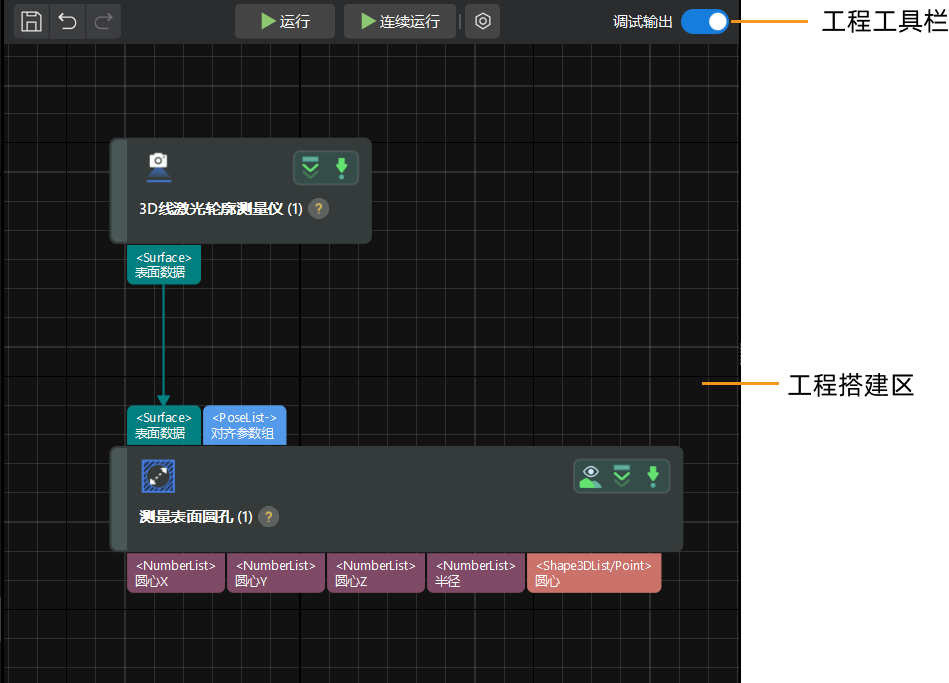Click green download arrow on hole measurement step
Screen dimensions: 949x683
pyautogui.click(x=653, y=476)
